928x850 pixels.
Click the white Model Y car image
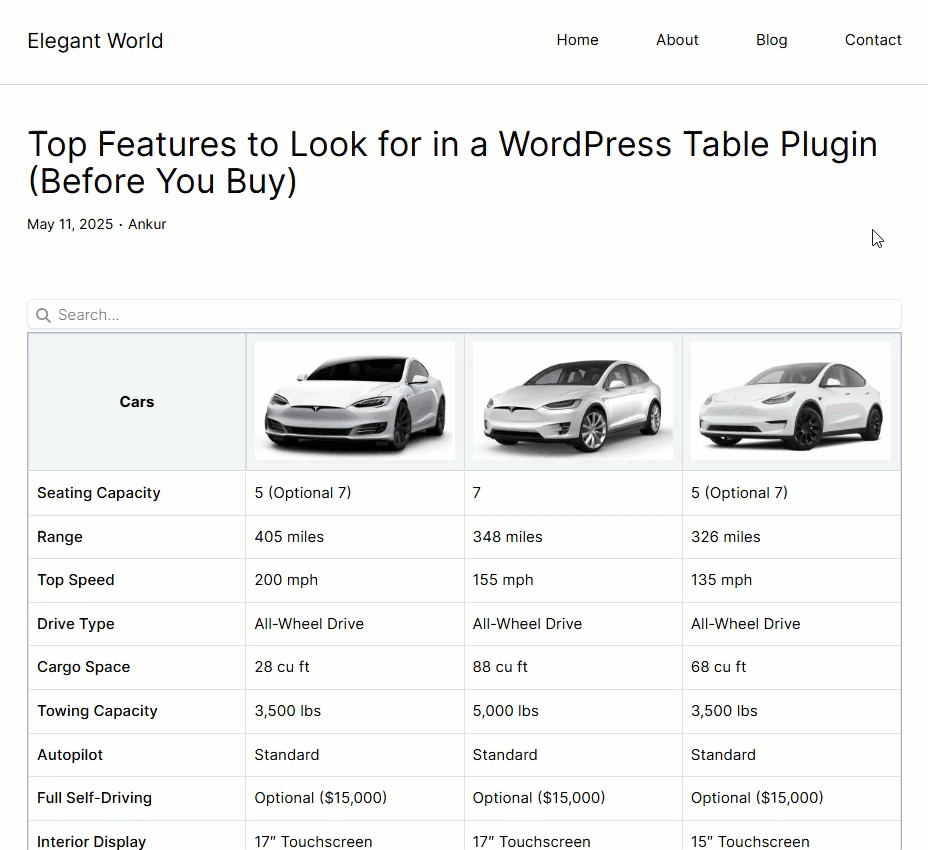pyautogui.click(x=791, y=401)
